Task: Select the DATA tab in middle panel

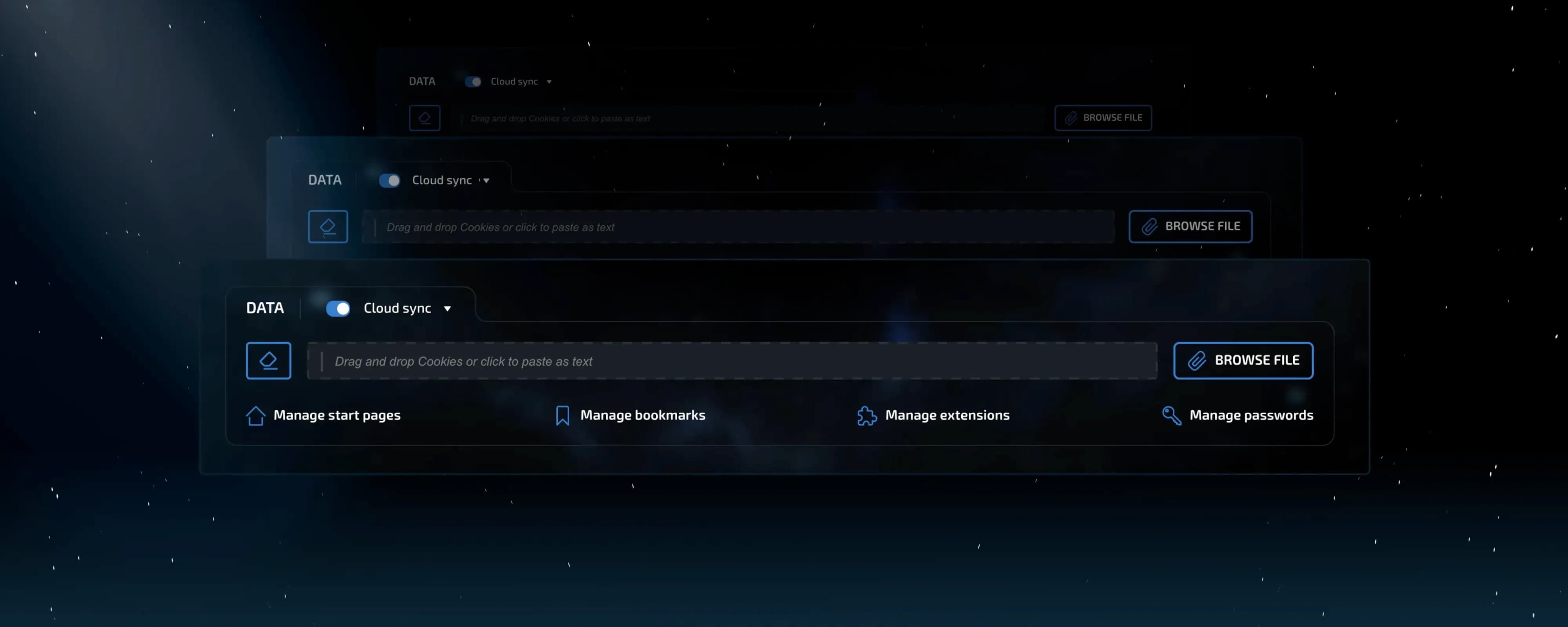Action: 325,180
